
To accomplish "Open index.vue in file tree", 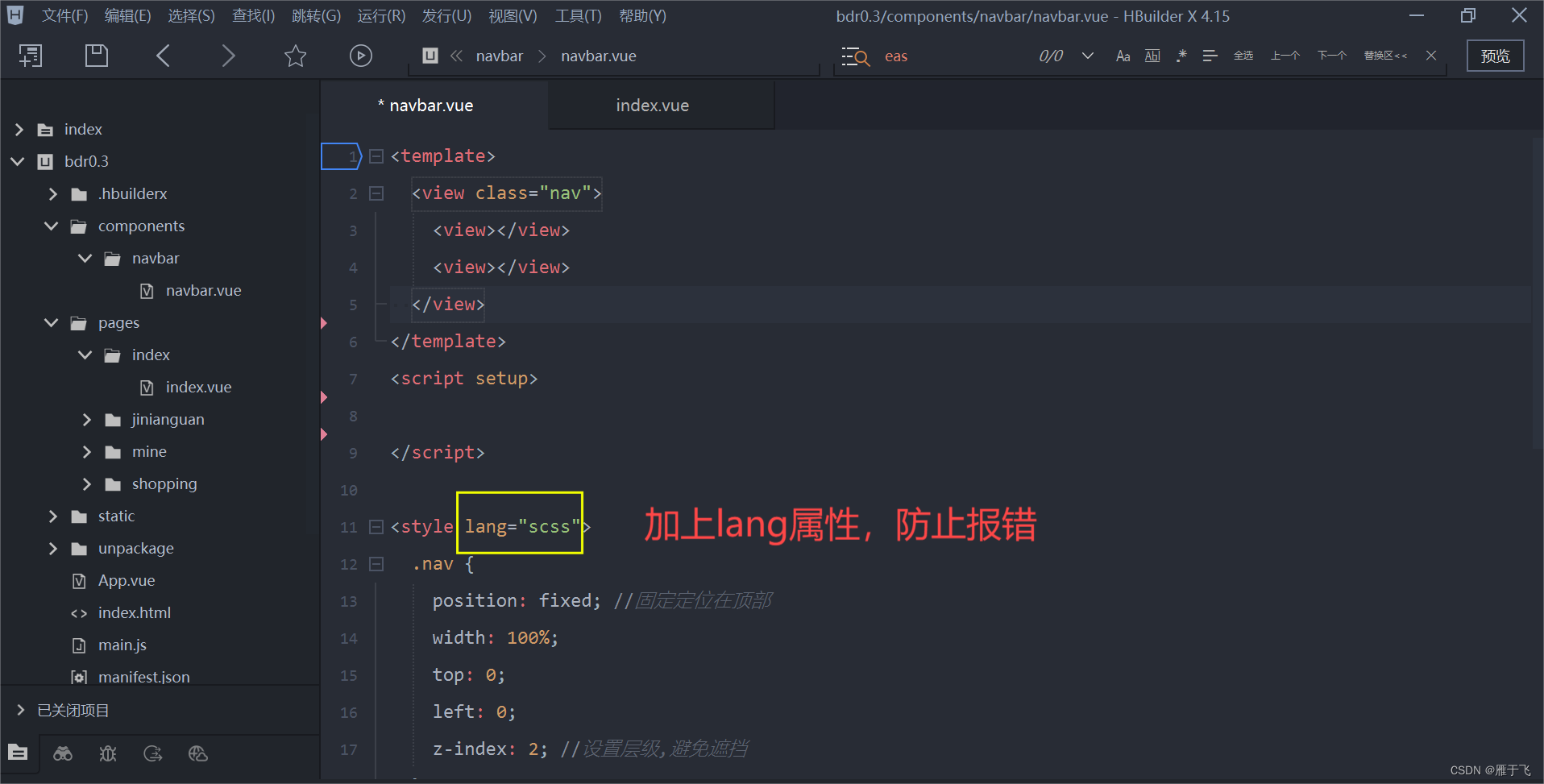I will [x=198, y=387].
